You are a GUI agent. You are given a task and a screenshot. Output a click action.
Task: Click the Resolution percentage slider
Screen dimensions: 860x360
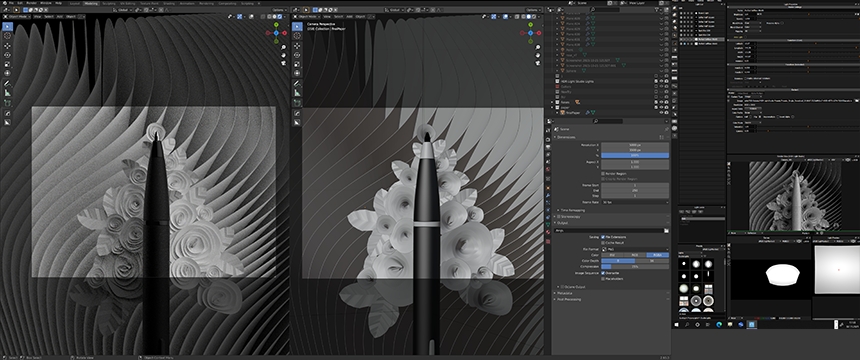(x=635, y=156)
